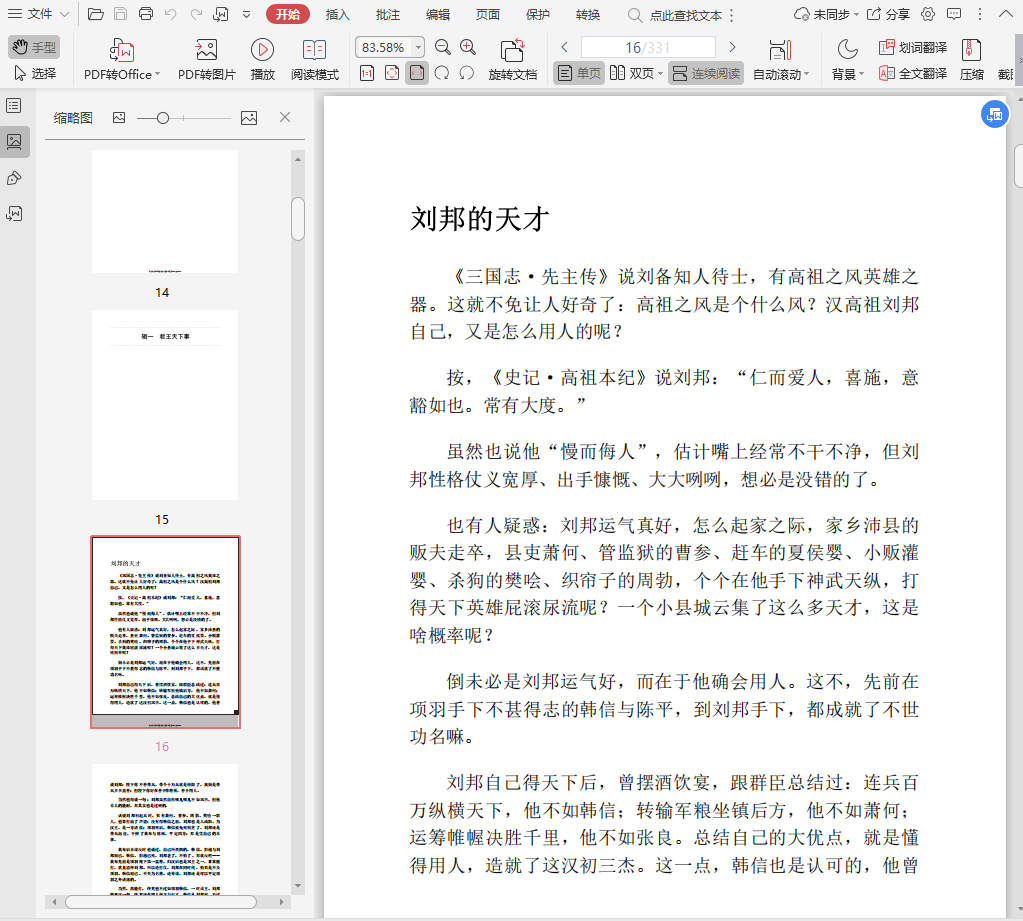
Task: Open the print icon in quick toolbar
Action: click(146, 14)
